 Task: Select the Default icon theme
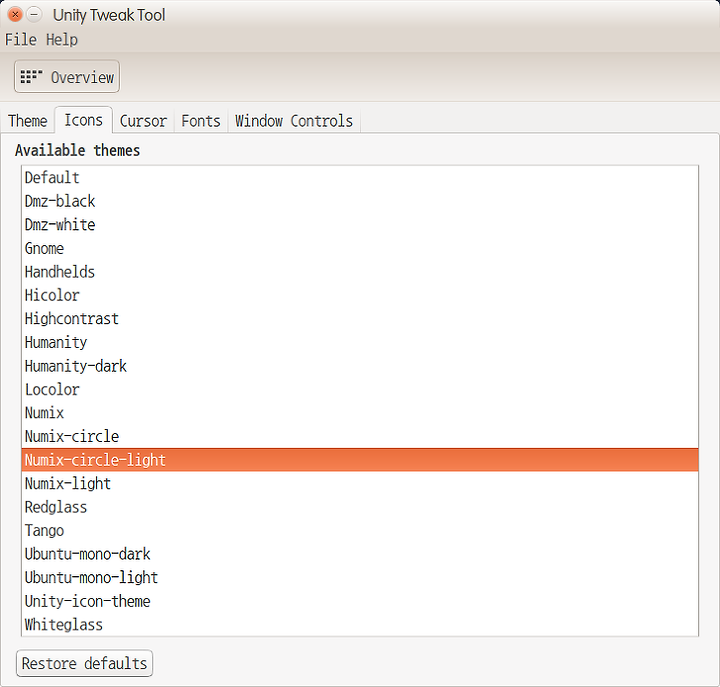click(360, 178)
